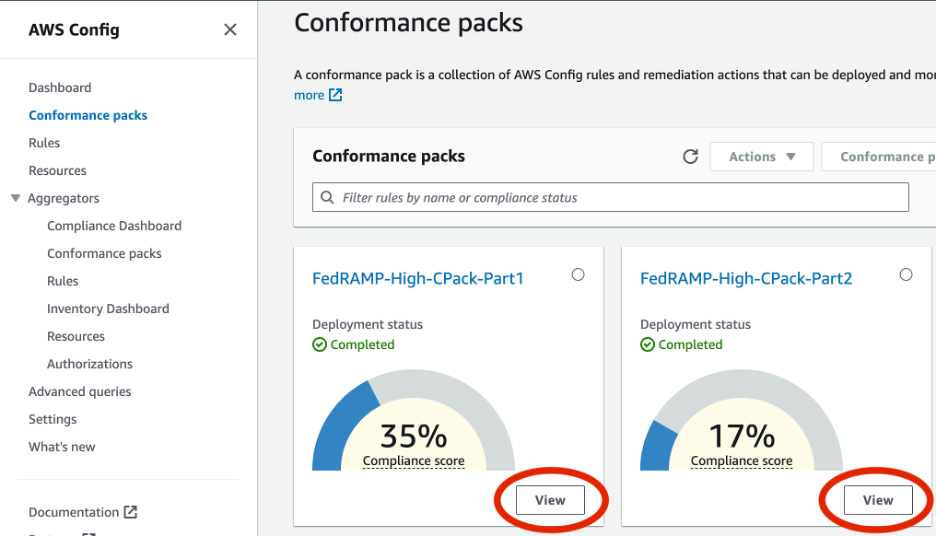
Task: Click the Documentation external link icon
Action: point(131,512)
